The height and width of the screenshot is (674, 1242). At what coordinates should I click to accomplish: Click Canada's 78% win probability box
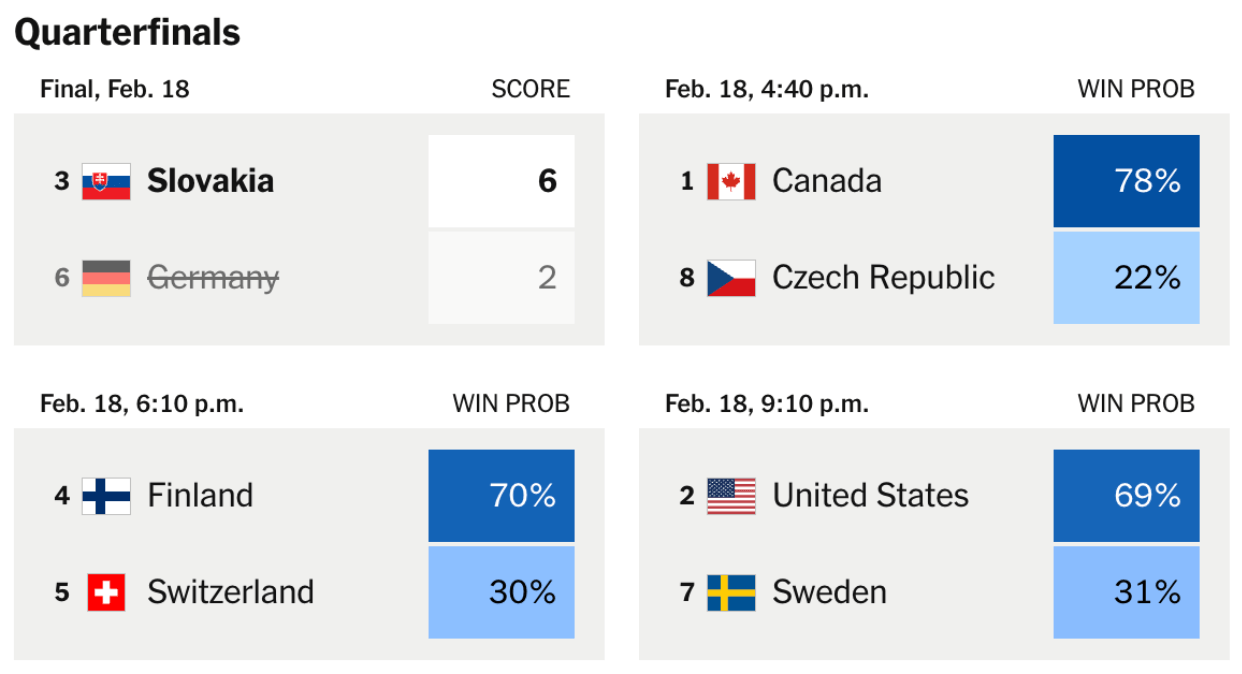(x=1126, y=181)
